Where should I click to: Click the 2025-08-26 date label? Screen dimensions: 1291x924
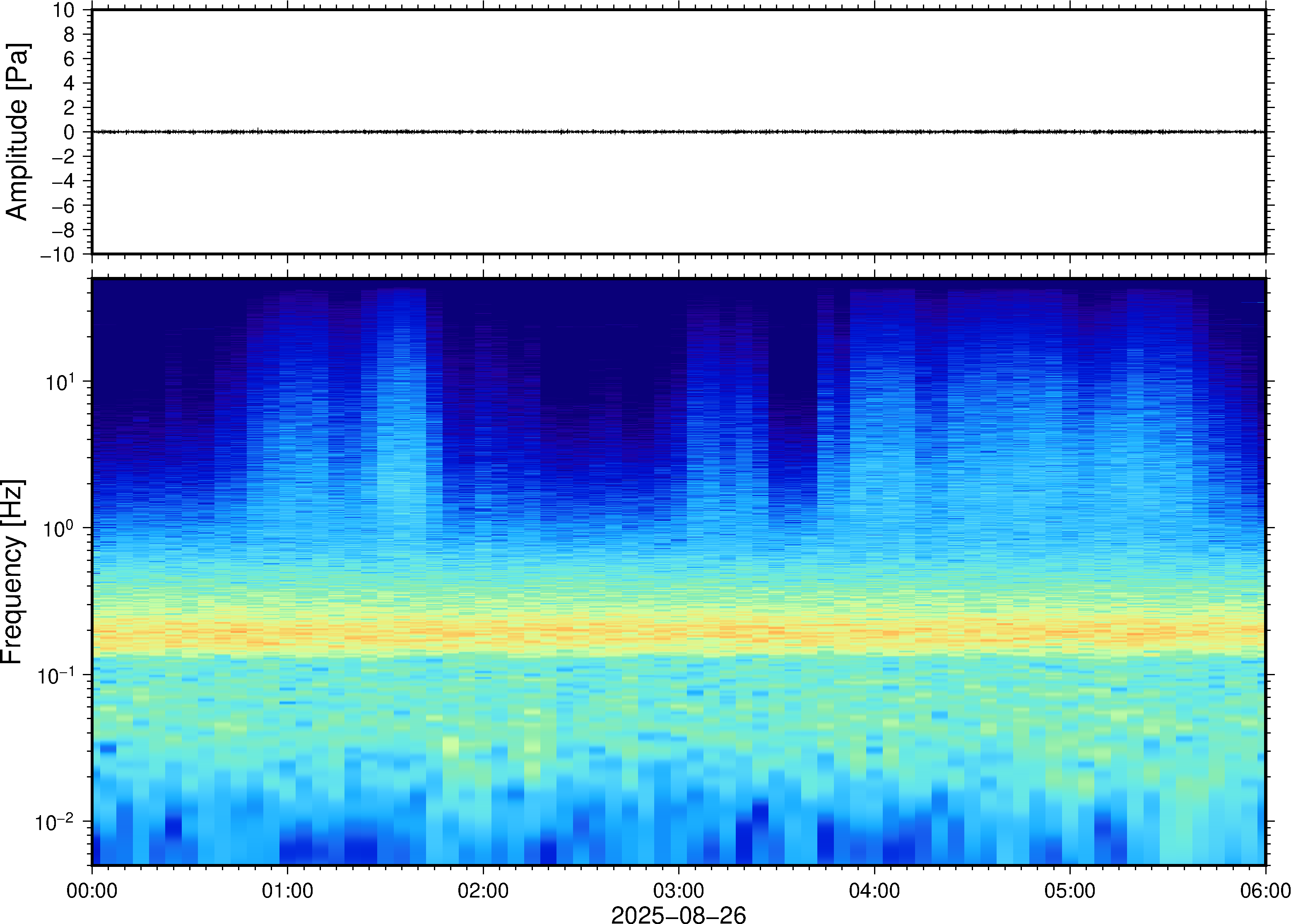click(678, 915)
